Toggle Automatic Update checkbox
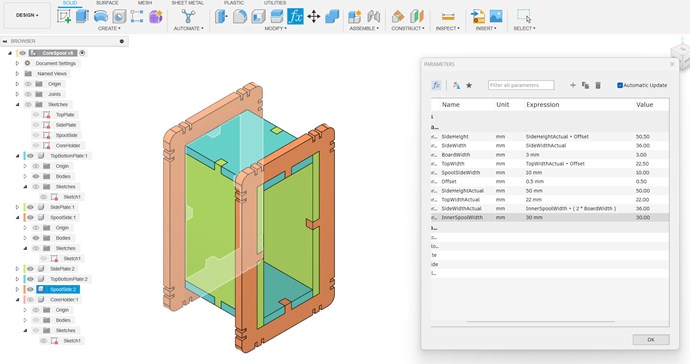Image resolution: width=690 pixels, height=364 pixels. coord(620,85)
